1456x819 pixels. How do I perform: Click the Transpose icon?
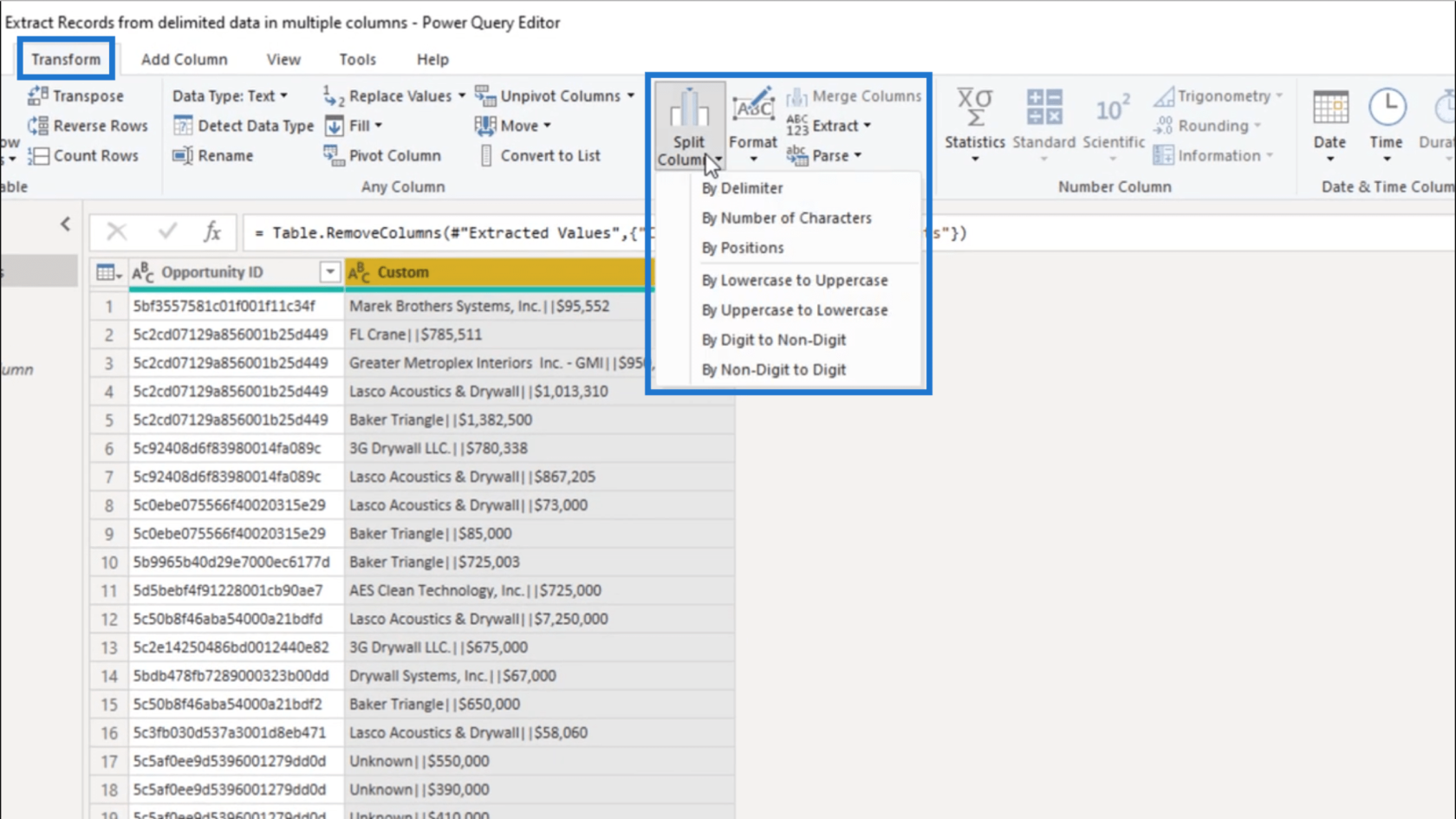[37, 95]
